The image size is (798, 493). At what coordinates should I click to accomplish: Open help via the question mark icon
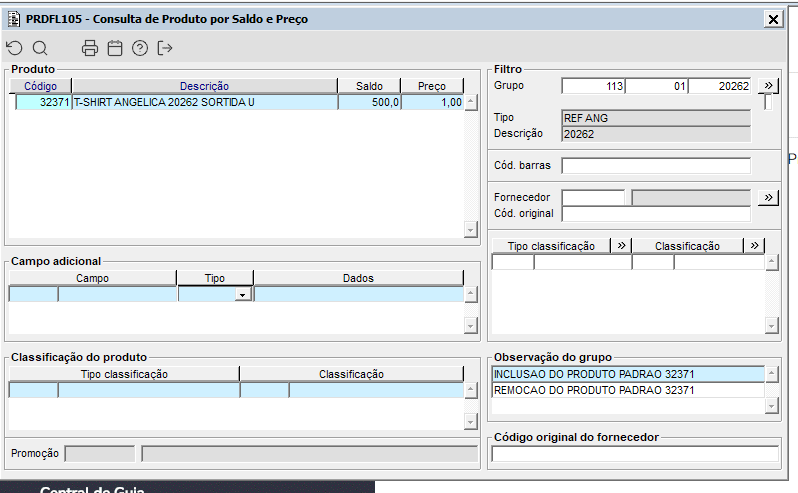point(139,48)
